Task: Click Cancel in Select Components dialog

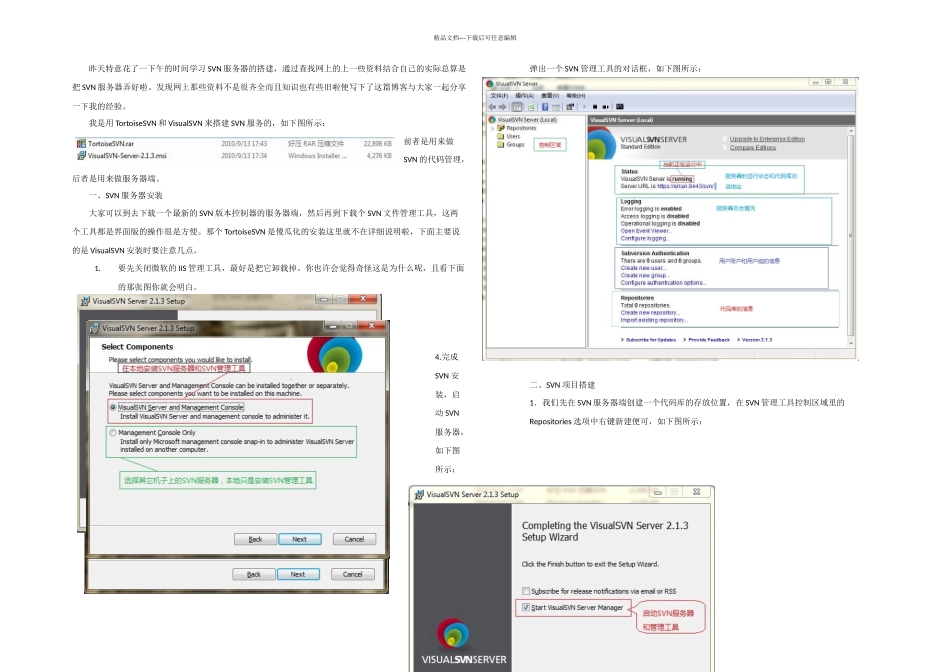Action: point(354,539)
